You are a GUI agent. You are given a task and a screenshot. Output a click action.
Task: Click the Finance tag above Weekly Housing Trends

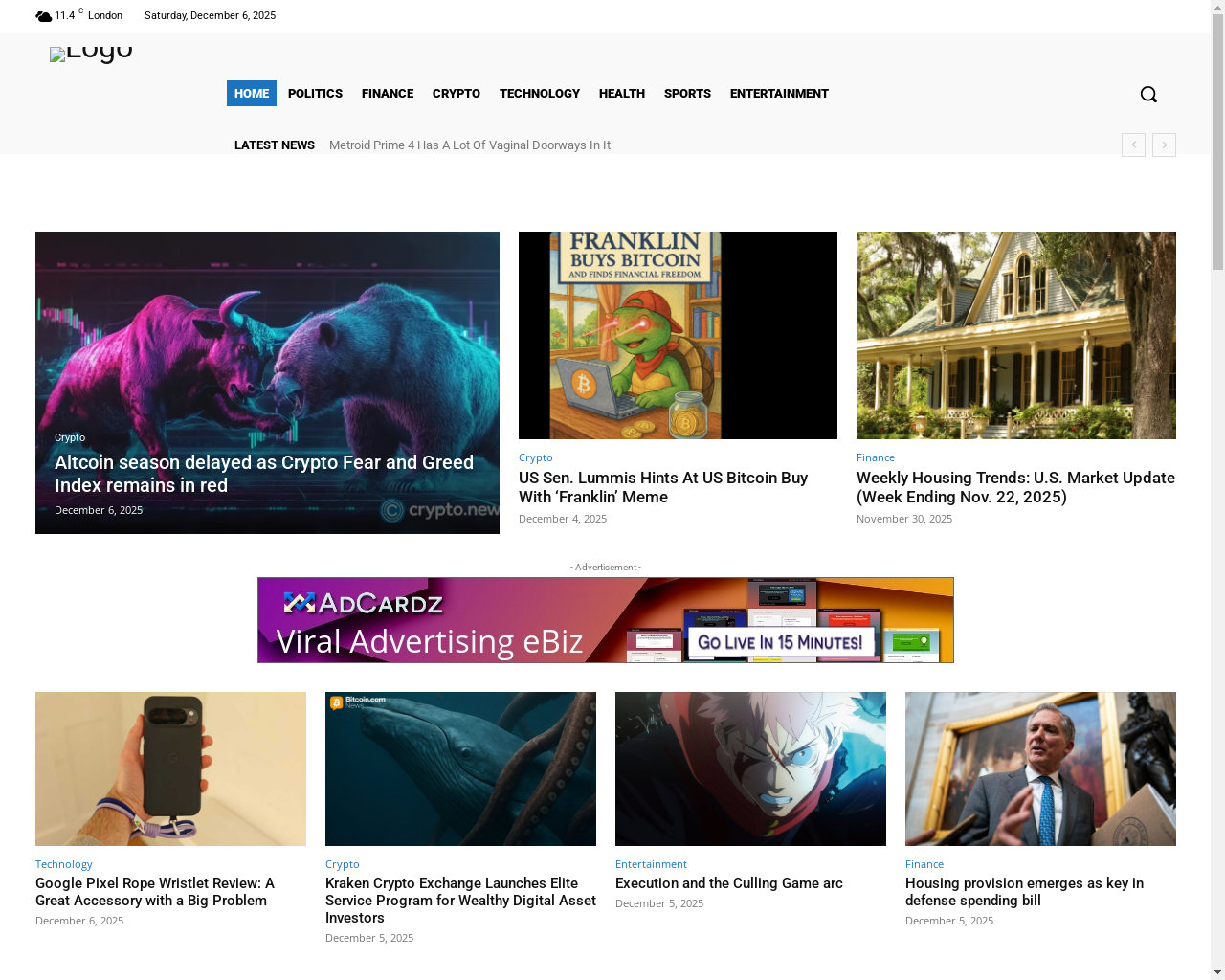pos(875,457)
